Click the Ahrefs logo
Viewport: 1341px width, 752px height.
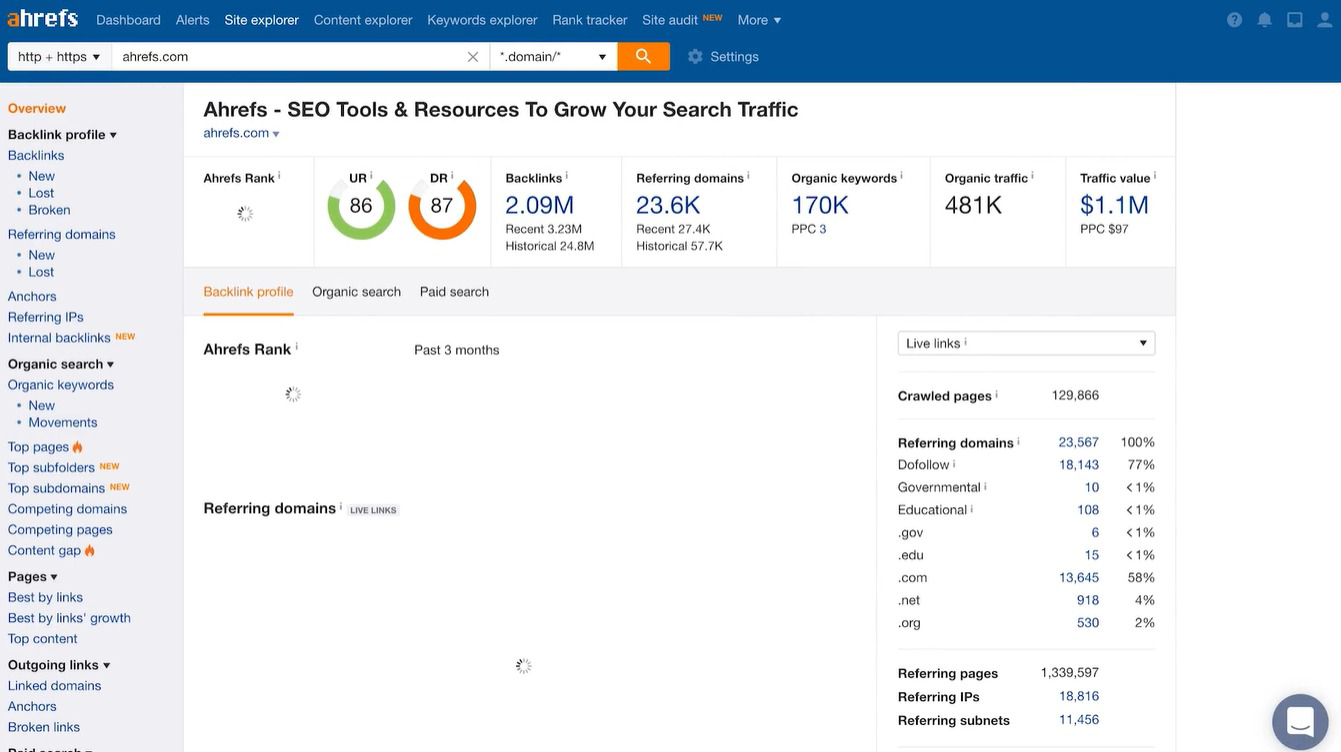pyautogui.click(x=43, y=19)
